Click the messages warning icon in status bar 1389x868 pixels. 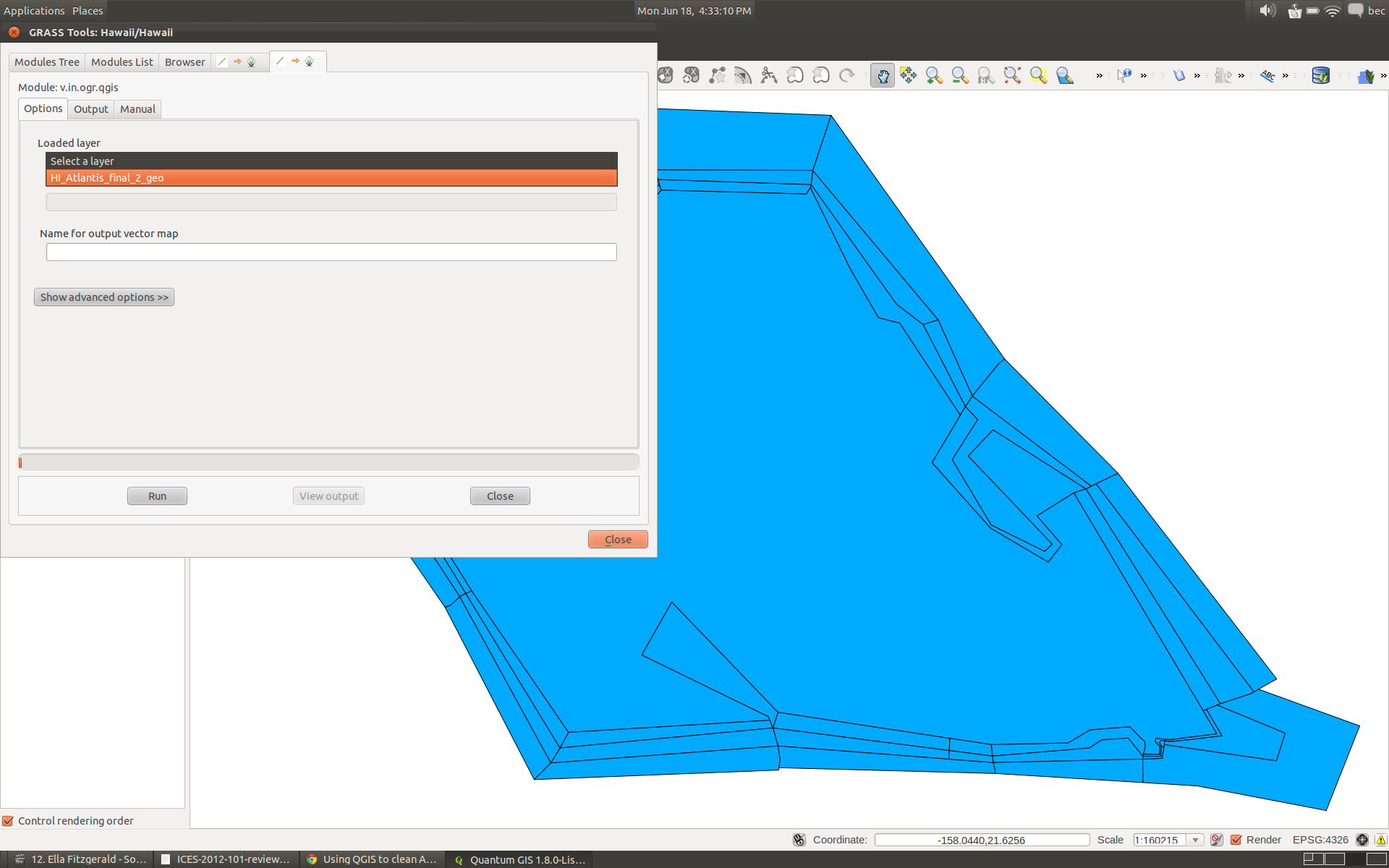[1380, 840]
